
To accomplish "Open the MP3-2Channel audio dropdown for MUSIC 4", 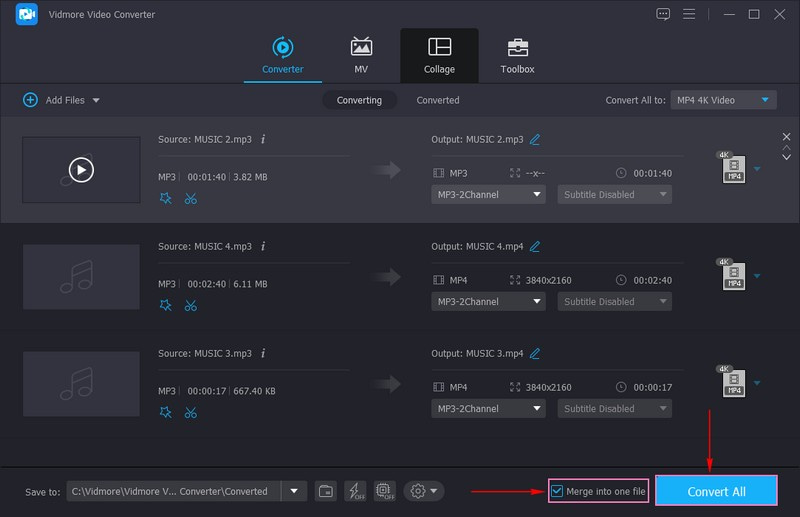I will click(x=489, y=302).
